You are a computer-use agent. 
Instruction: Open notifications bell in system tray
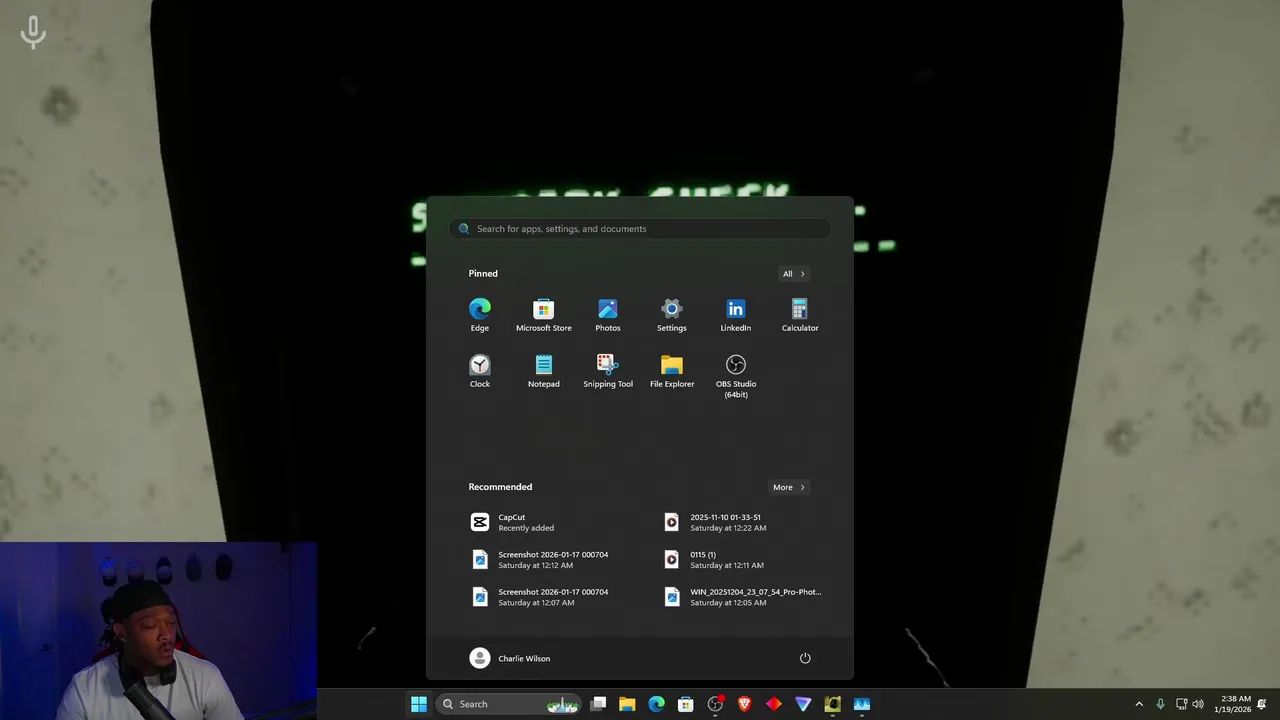(x=1263, y=704)
